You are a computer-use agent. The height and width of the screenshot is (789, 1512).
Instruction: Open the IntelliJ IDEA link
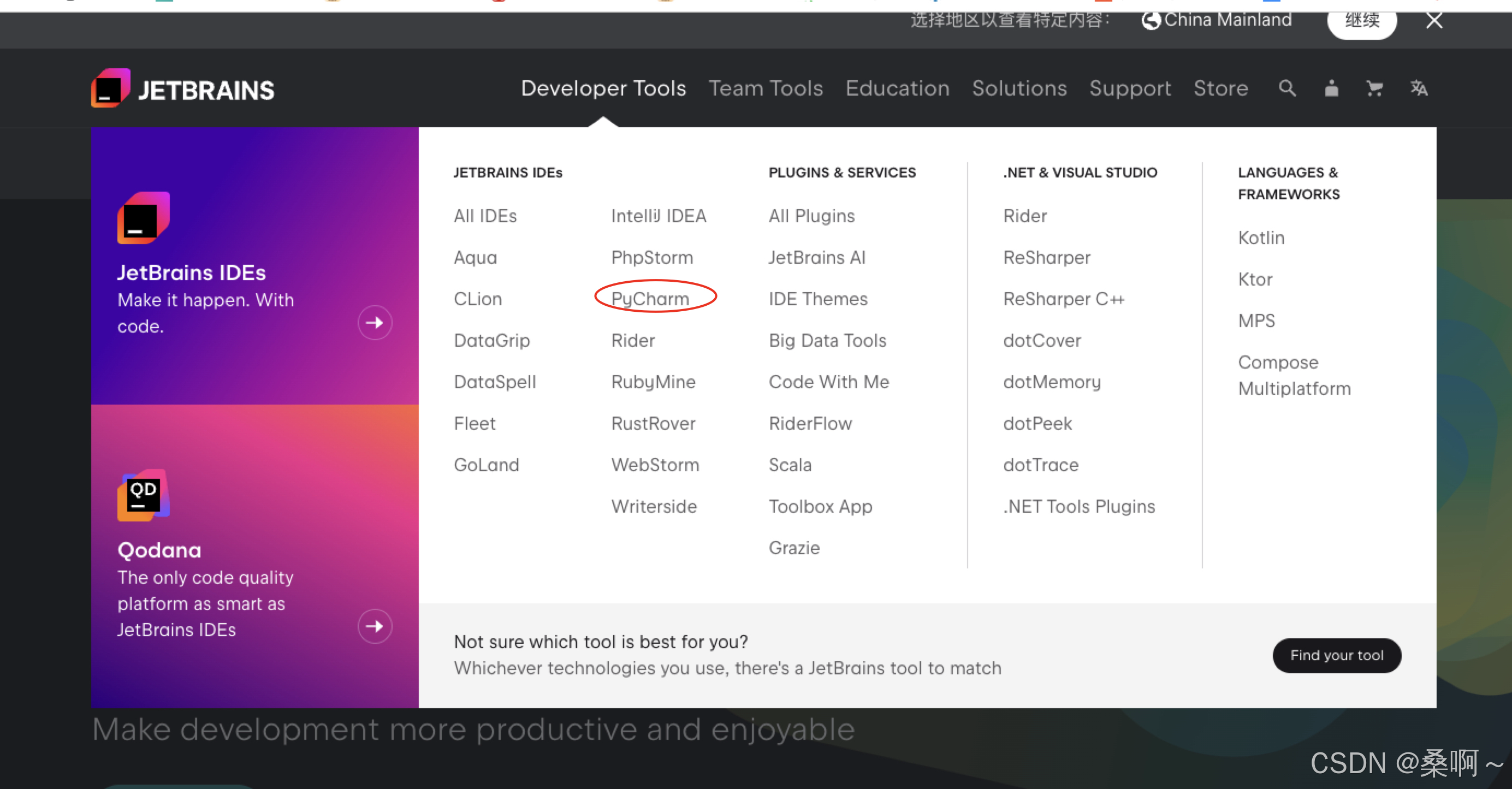click(659, 216)
